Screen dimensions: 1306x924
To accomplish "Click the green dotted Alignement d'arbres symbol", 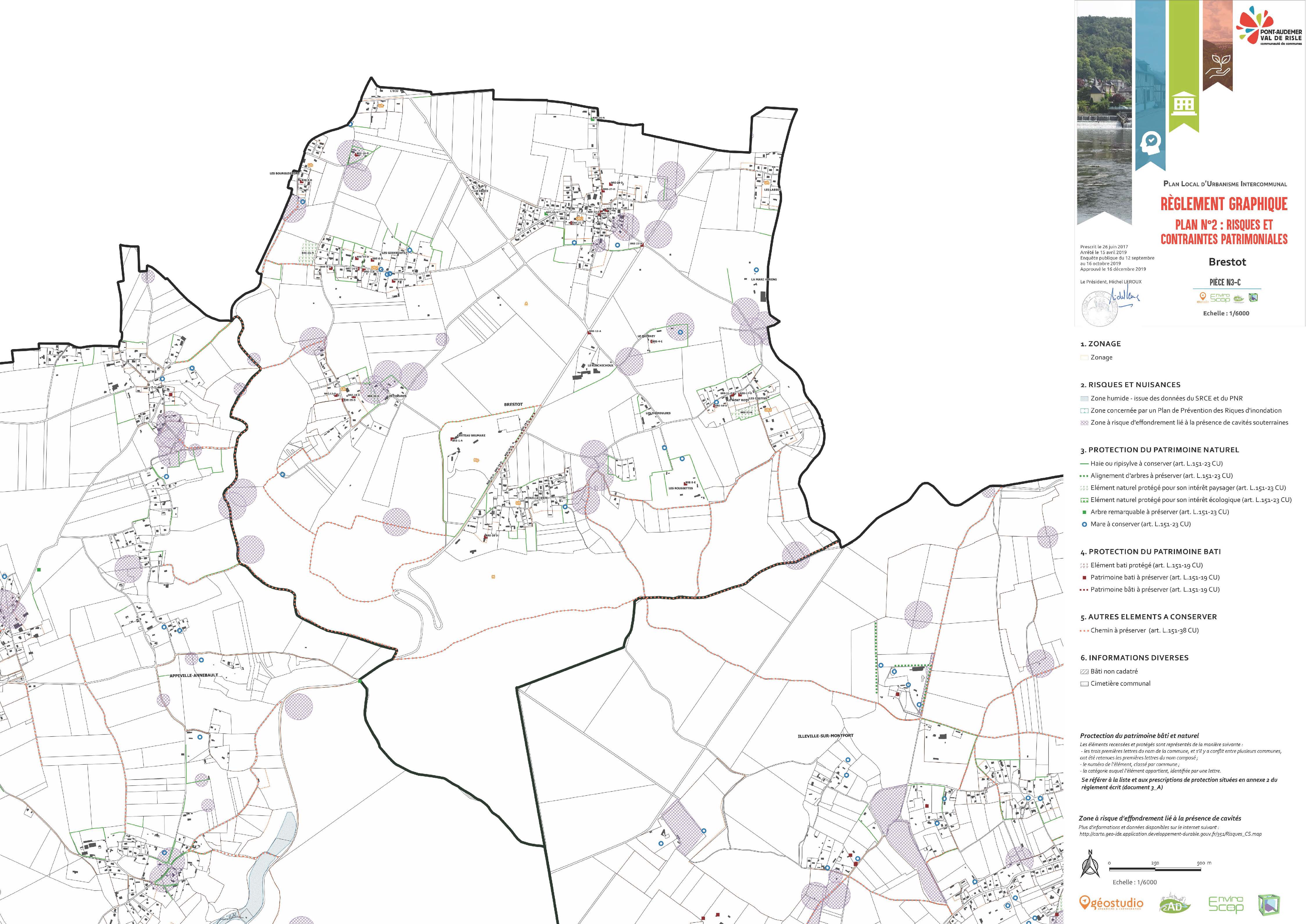I will pyautogui.click(x=1084, y=476).
